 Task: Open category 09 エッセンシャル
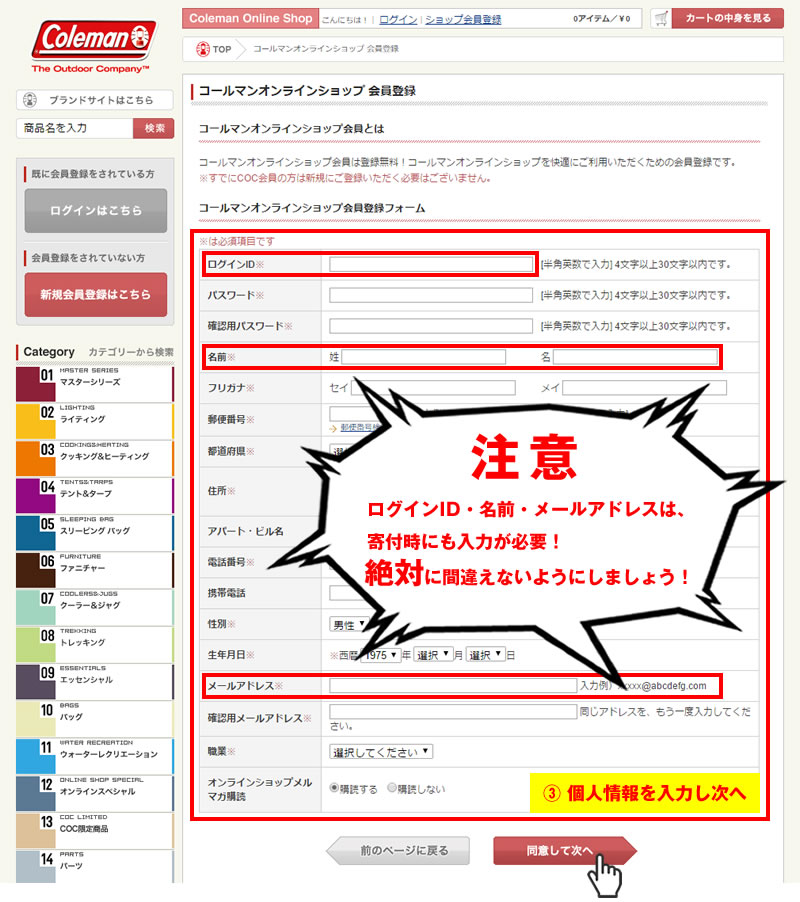point(95,682)
